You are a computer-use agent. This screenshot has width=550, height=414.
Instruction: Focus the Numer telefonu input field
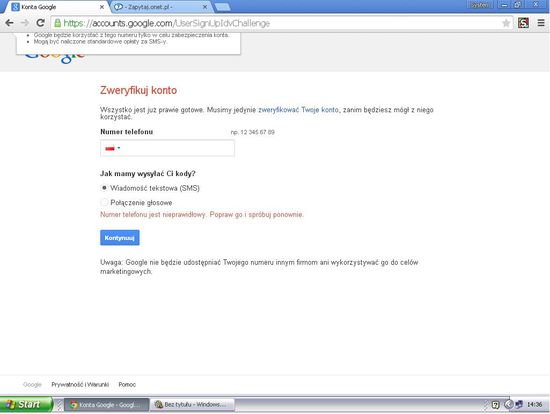[x=167, y=148]
